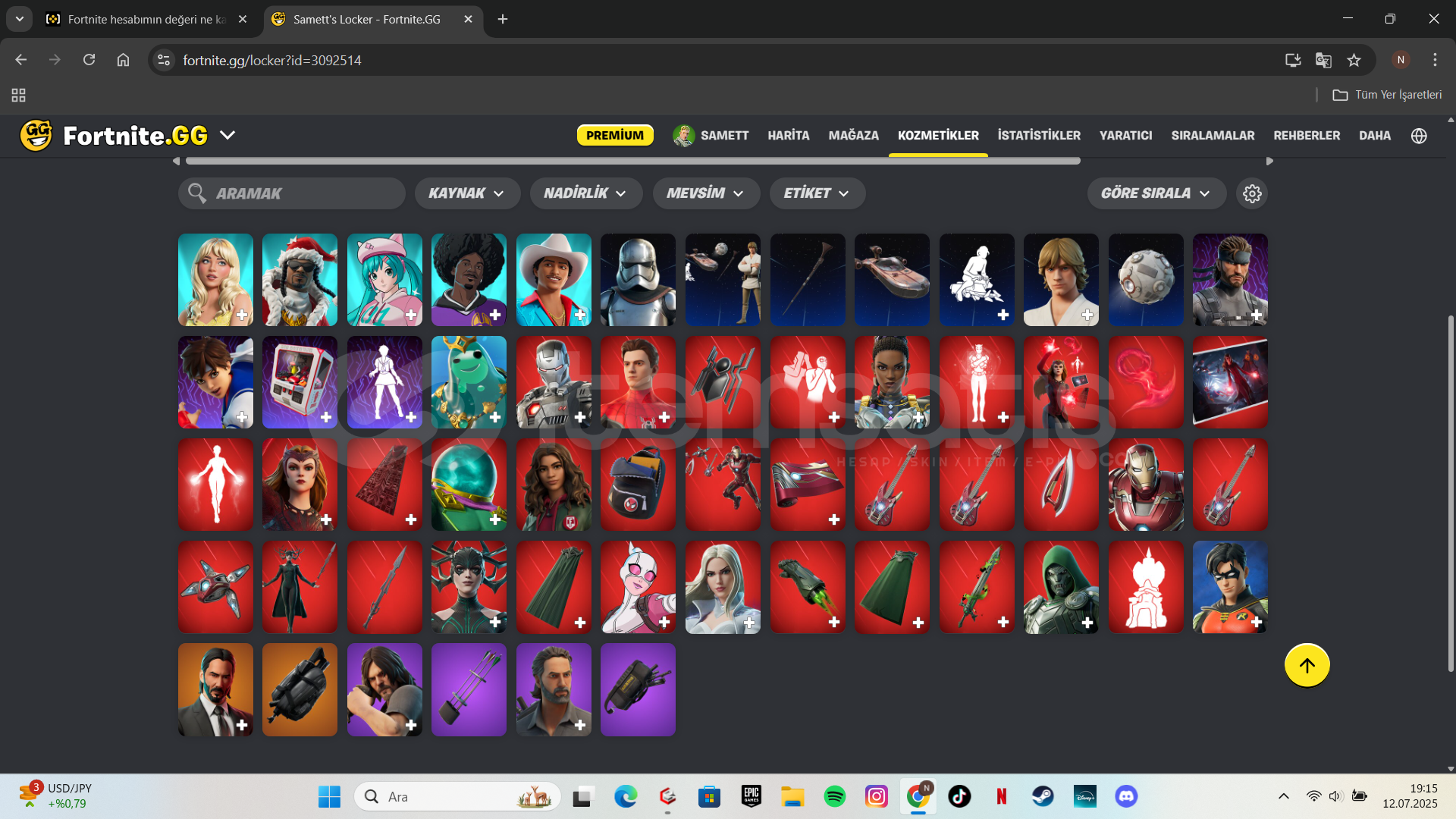The image size is (1456, 819).
Task: Open Chrome tab search dropdown
Action: tap(19, 19)
